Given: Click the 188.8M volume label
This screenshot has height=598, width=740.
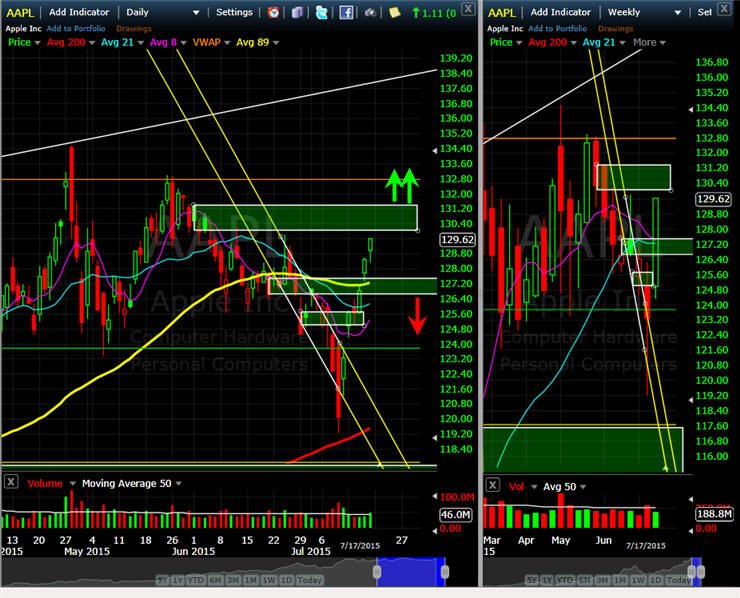Looking at the screenshot, I should [x=714, y=514].
